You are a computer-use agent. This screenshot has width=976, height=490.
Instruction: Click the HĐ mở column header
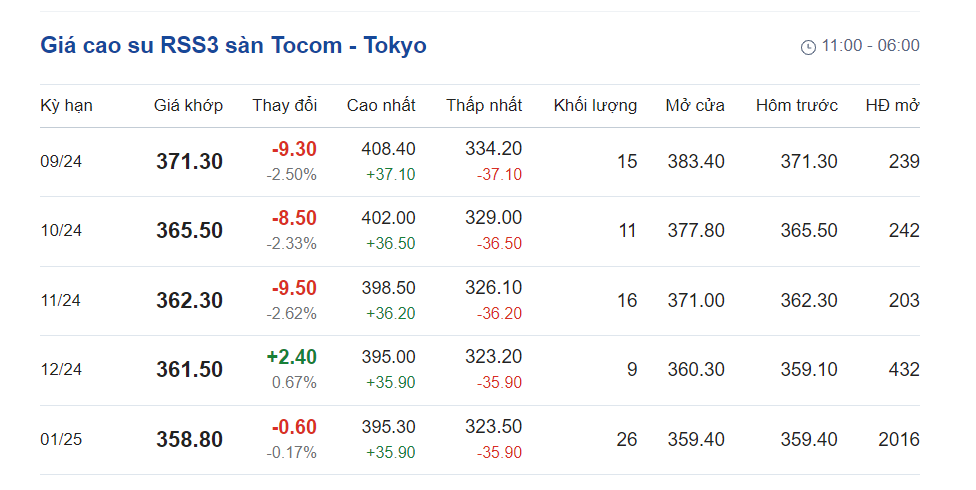(892, 105)
